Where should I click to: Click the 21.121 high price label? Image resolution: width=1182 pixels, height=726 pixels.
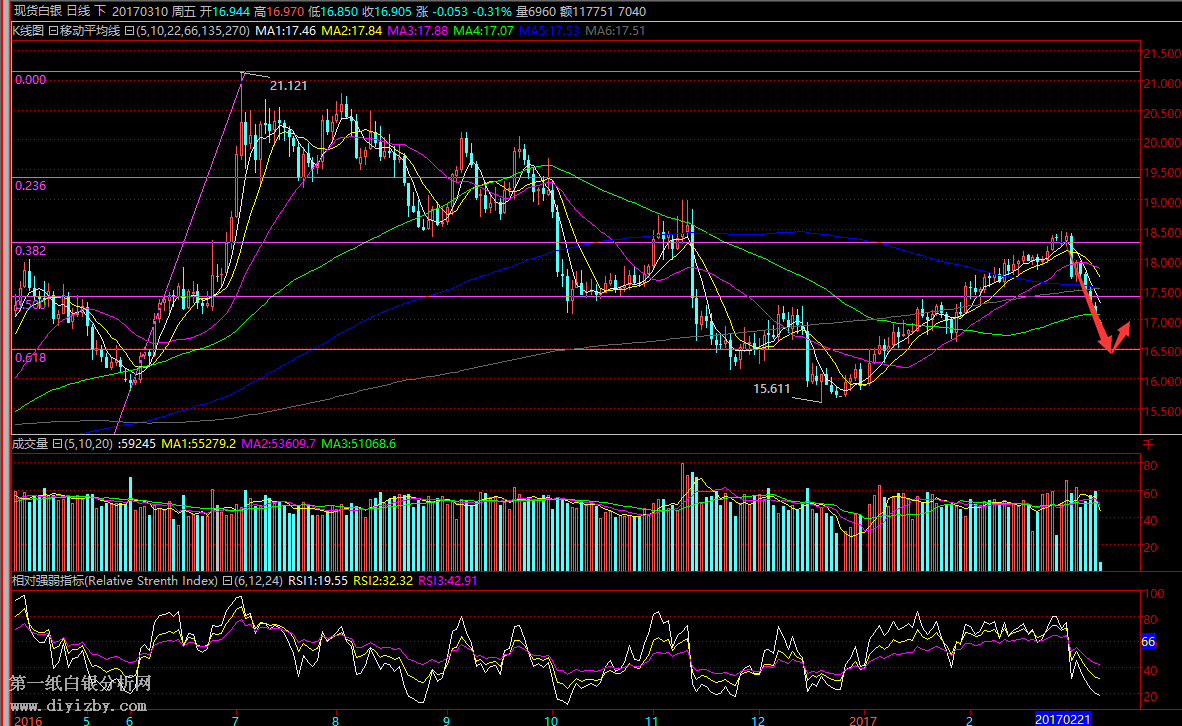[288, 86]
